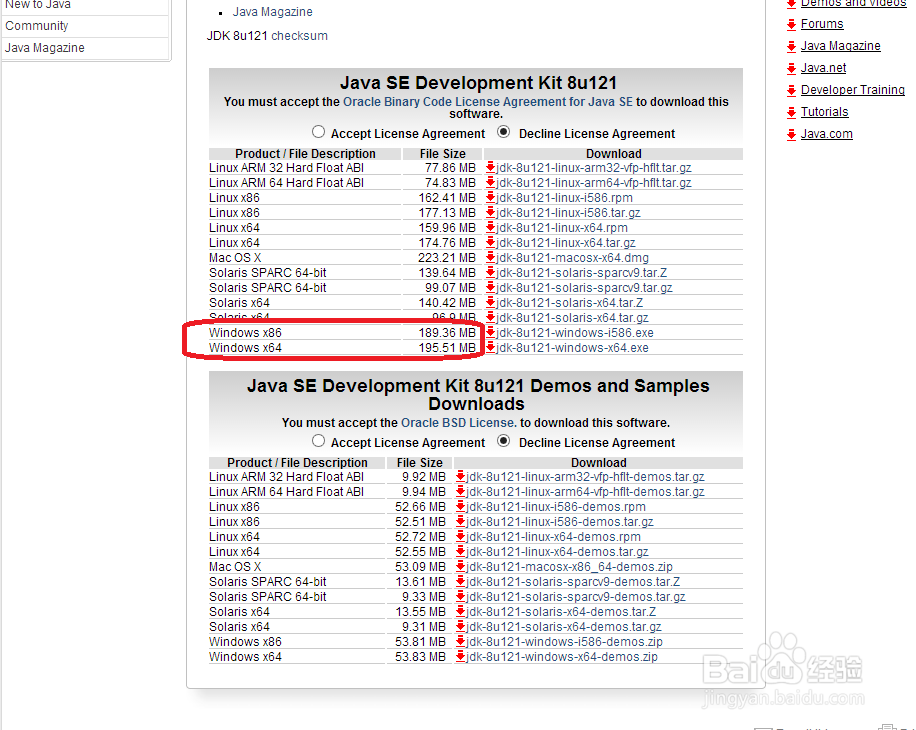Download jdk-8u121-solaris-x64.tar.gz file link
This screenshot has height=730, width=916.
click(572, 318)
